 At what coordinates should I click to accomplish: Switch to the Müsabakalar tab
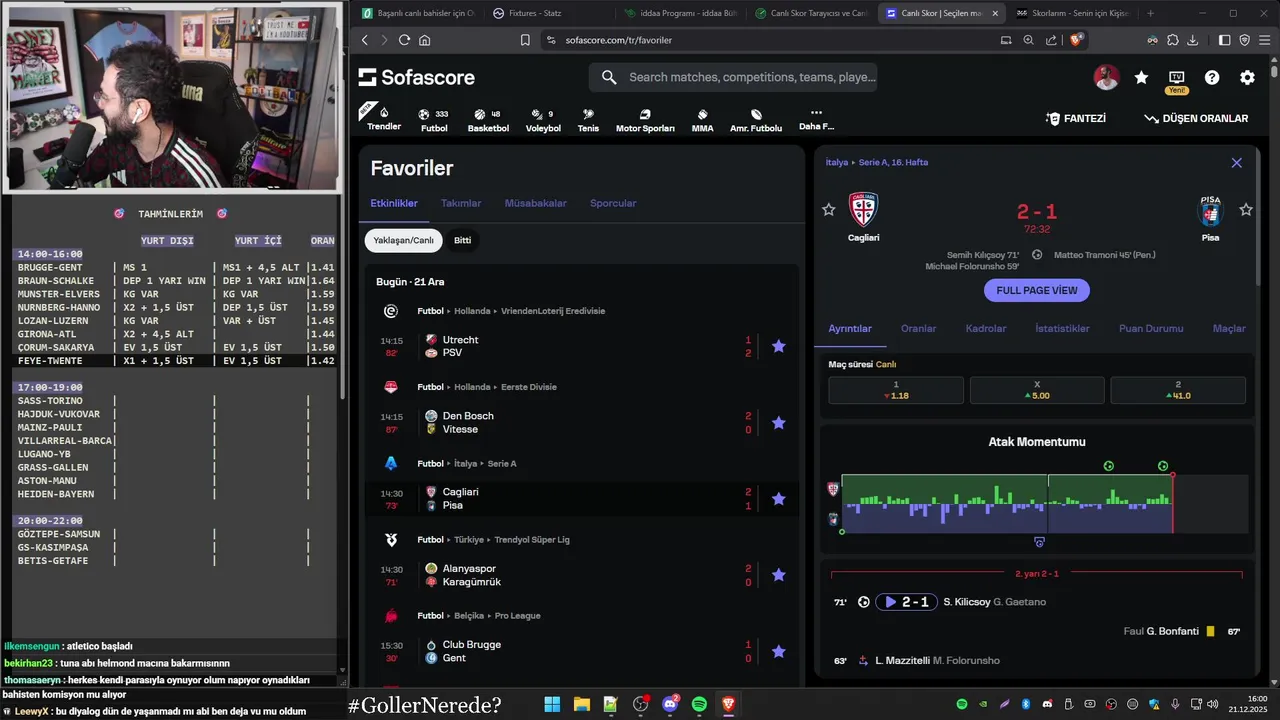click(535, 203)
